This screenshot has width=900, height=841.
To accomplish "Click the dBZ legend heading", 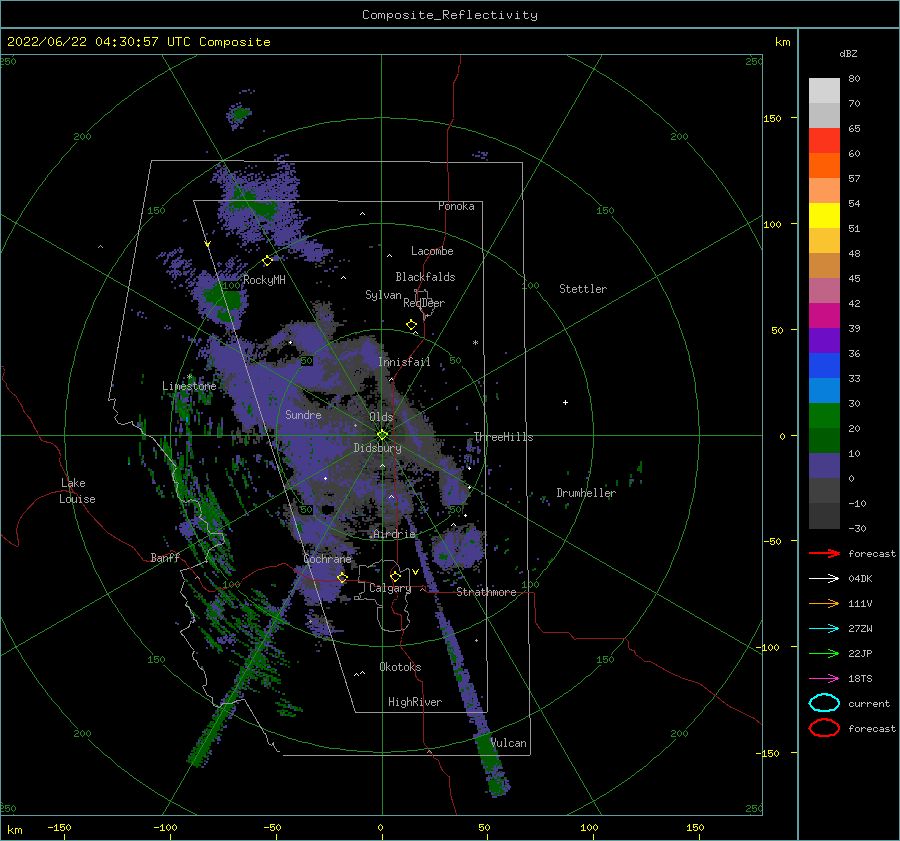I will tap(848, 54).
